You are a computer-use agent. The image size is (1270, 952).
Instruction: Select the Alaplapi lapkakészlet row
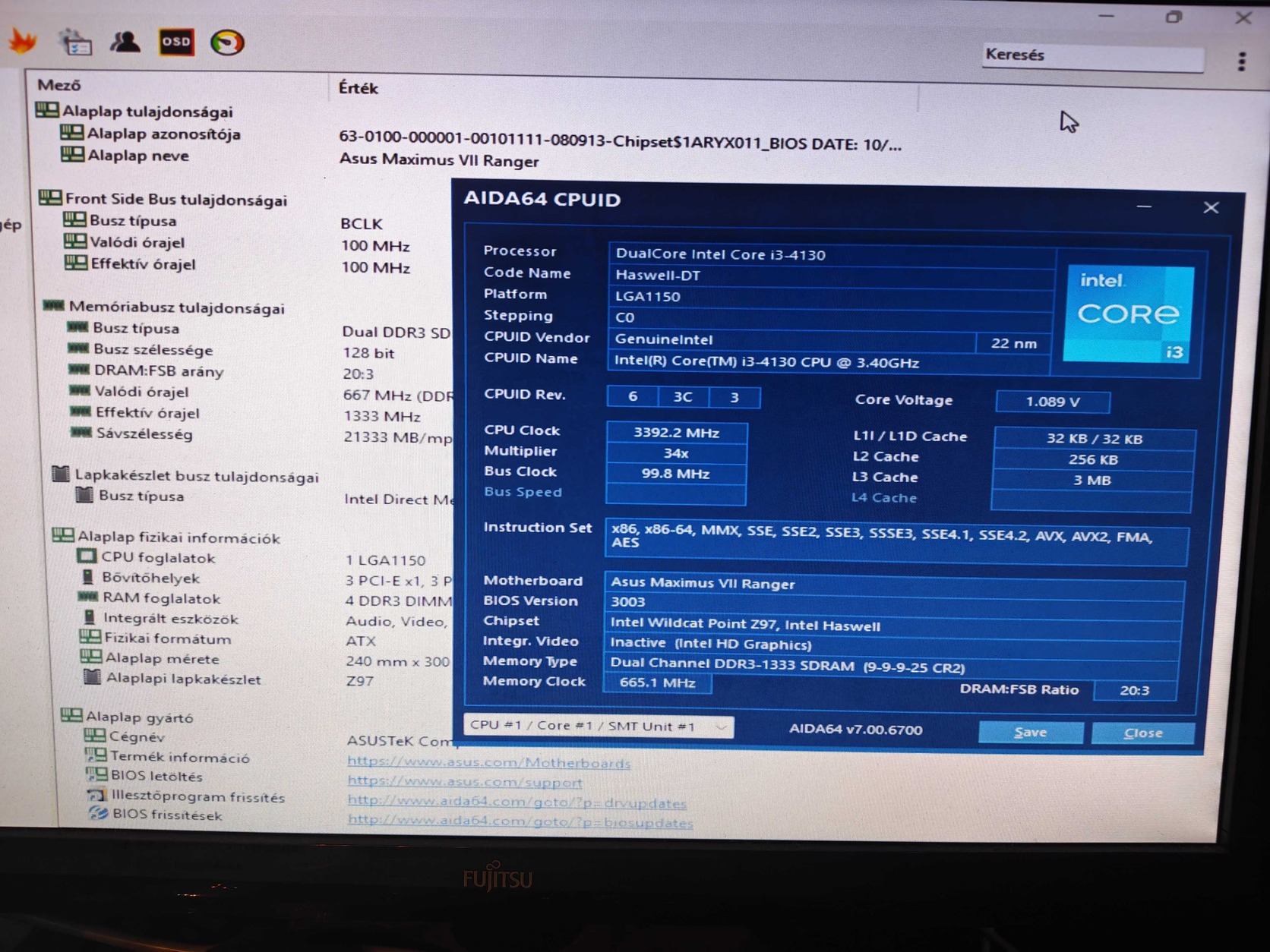[x=172, y=679]
